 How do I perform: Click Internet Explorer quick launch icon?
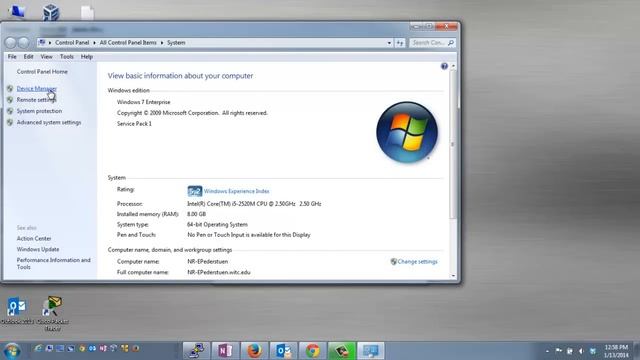pos(38,348)
